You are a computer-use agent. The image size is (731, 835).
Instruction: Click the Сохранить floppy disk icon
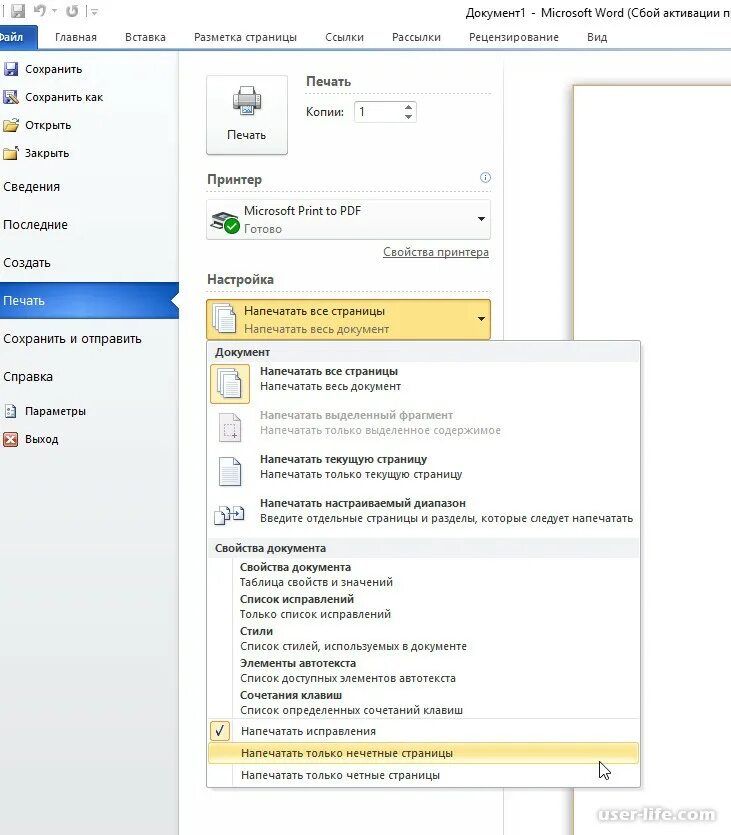11,69
